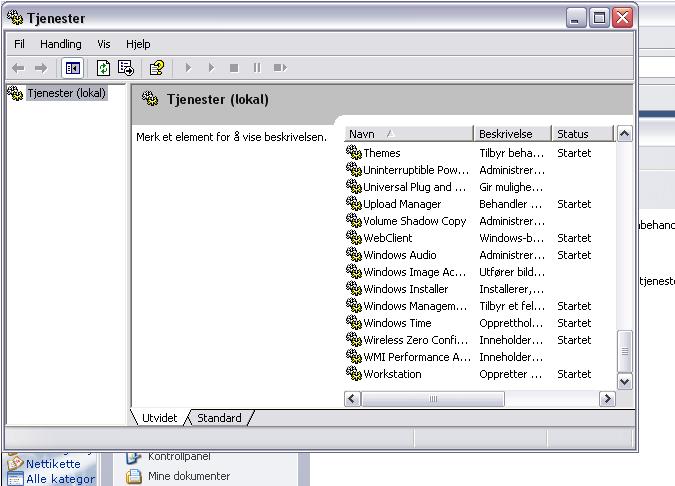The height and width of the screenshot is (486, 675).
Task: Click the Tjenester title bar gear icon
Action: (x=15, y=18)
